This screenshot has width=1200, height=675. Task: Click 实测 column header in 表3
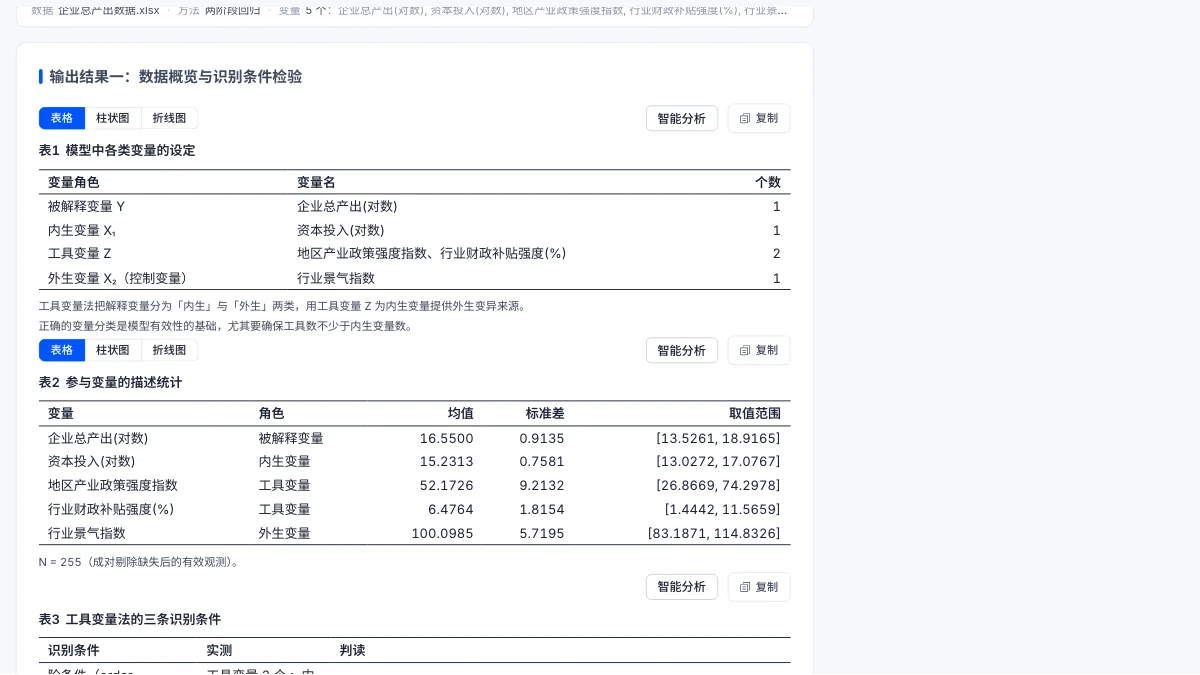[x=219, y=650]
